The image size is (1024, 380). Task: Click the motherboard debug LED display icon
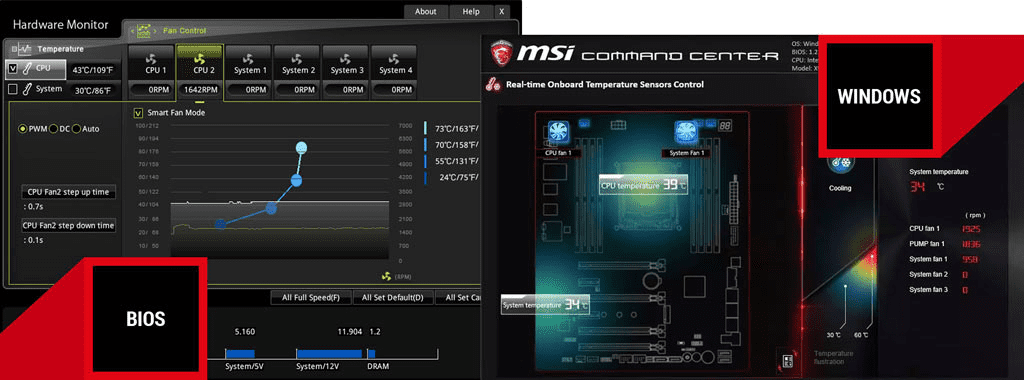(725, 126)
